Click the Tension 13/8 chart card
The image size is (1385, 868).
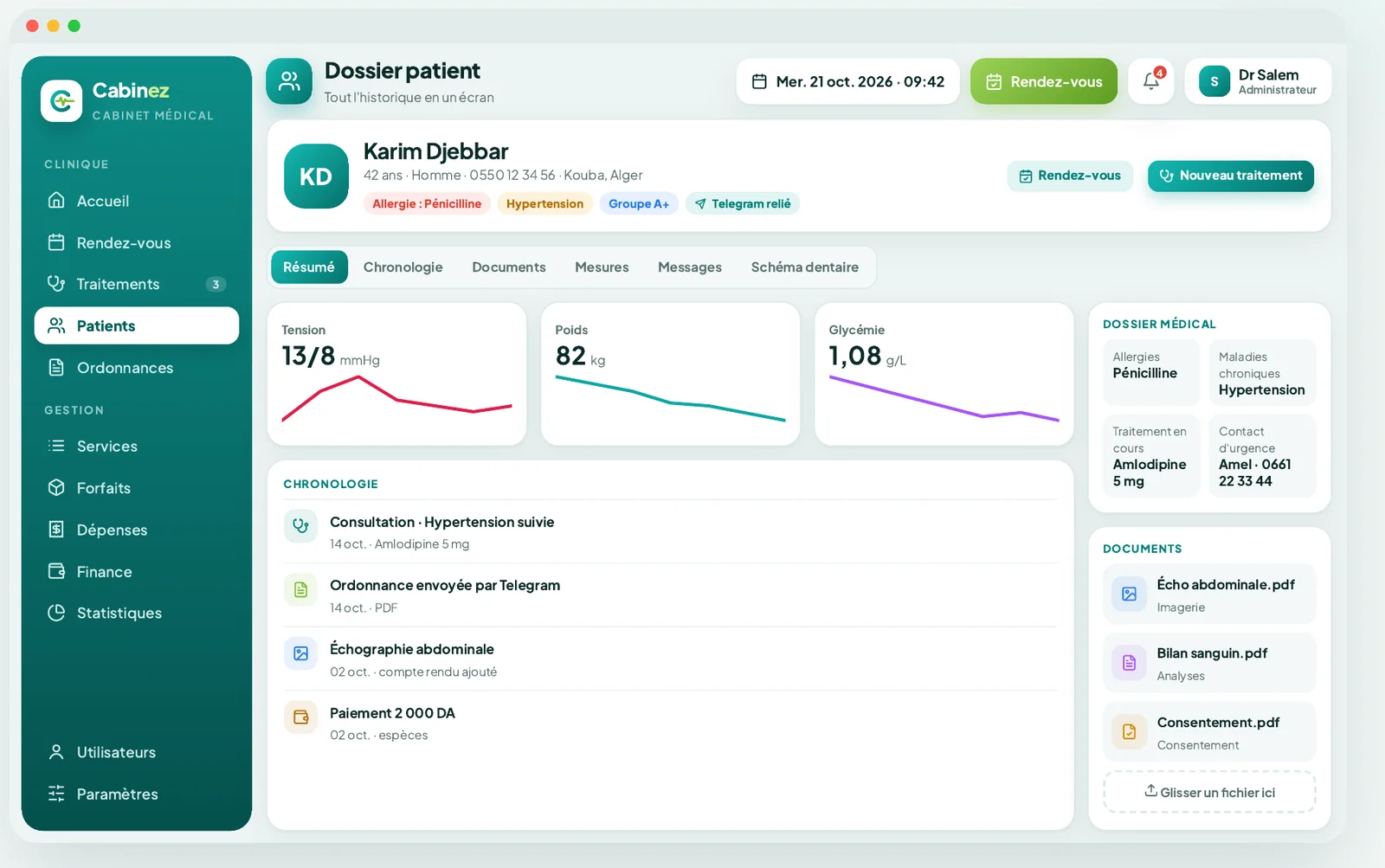[x=396, y=374]
